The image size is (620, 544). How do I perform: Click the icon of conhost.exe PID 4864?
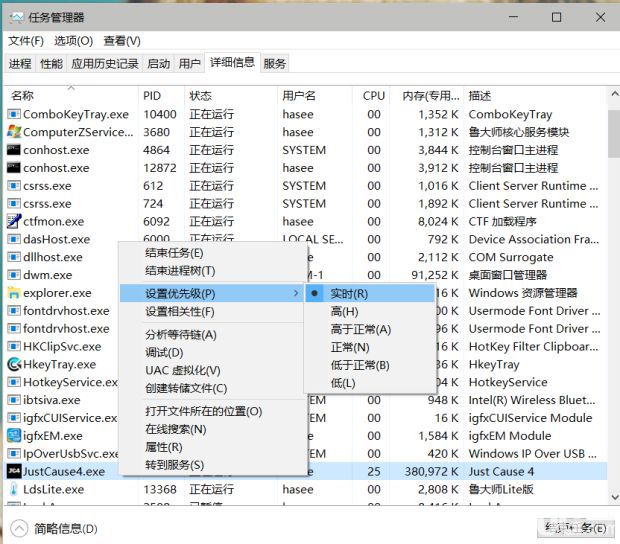pyautogui.click(x=13, y=150)
